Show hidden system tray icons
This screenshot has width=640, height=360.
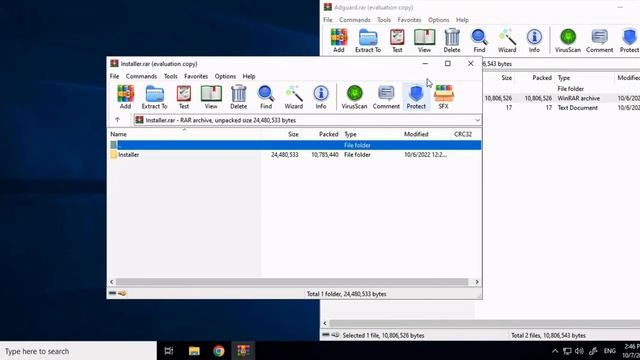pyautogui.click(x=555, y=351)
